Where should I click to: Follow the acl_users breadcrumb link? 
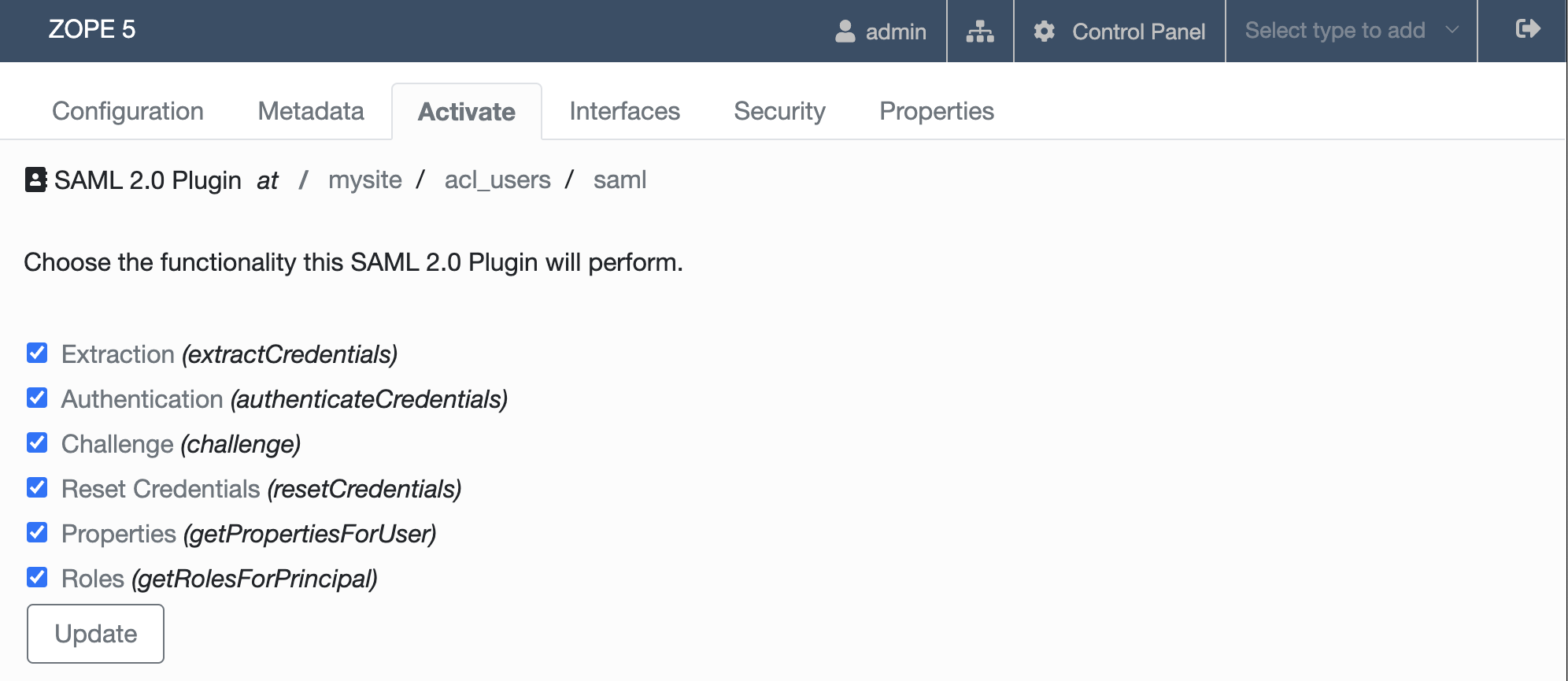tap(497, 180)
